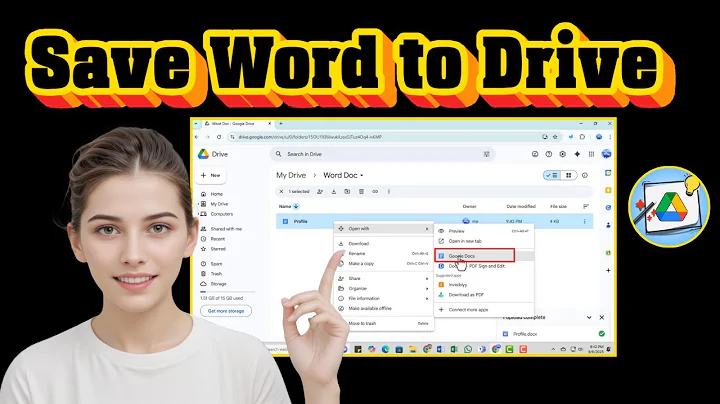
Task: Click the Copy link icon in selection toolbar
Action: pos(375,191)
